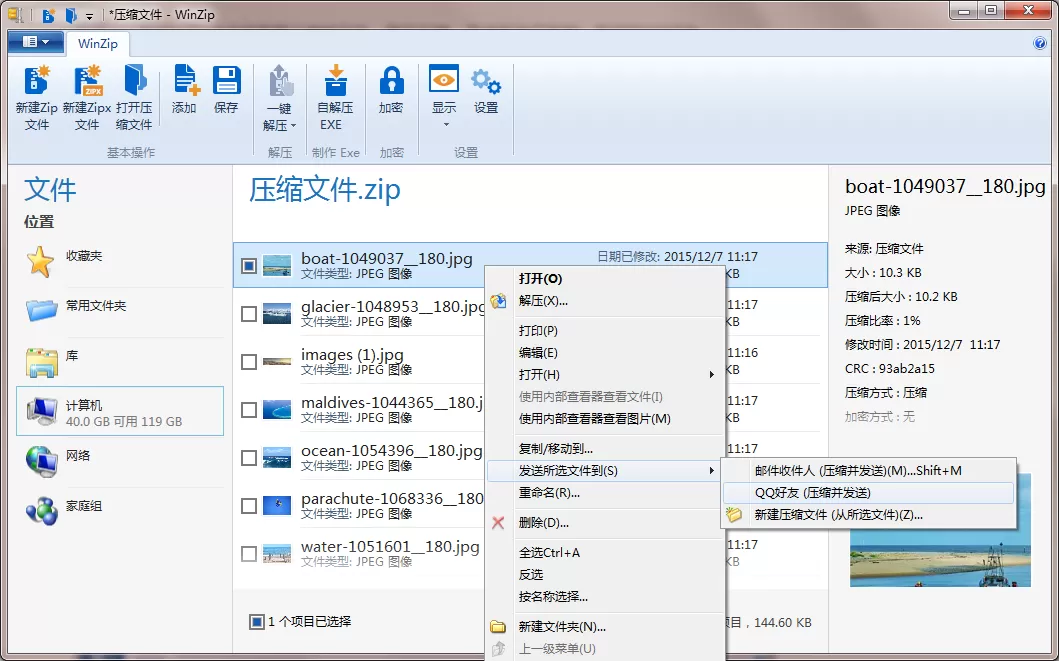Click the Encrypt (加密) lock icon
Image resolution: width=1059 pixels, height=661 pixels.
click(391, 80)
